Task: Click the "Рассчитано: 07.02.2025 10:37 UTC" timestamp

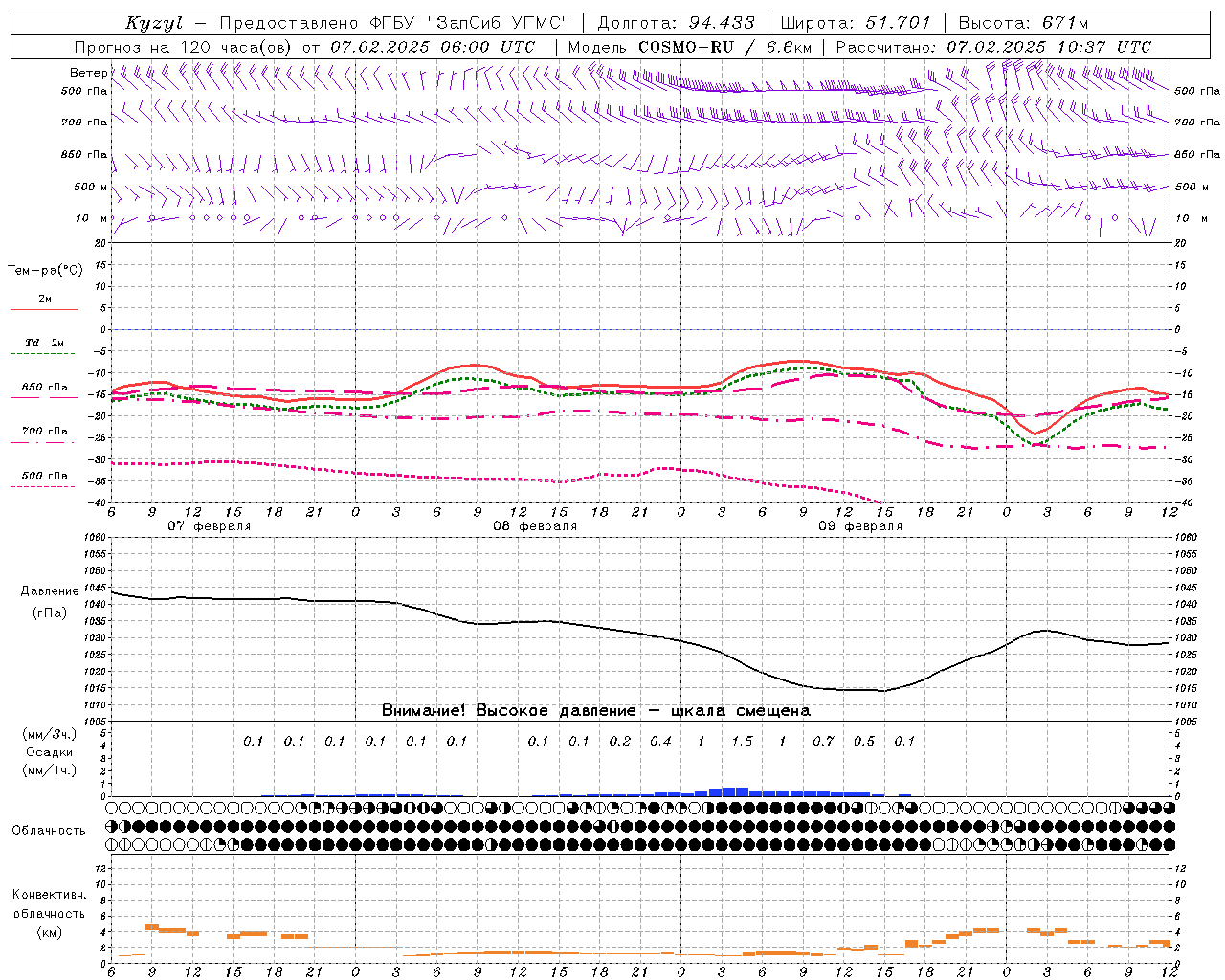Action: (x=993, y=46)
